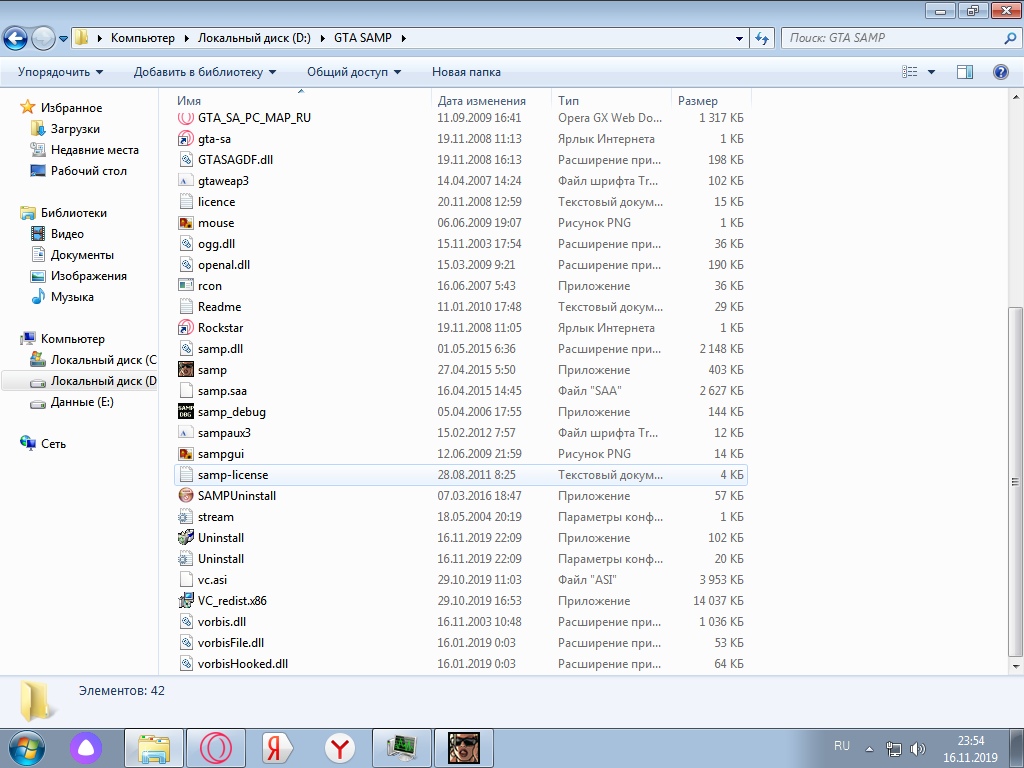Viewport: 1024px width, 768px height.
Task: Click the RU language indicator
Action: (x=842, y=745)
